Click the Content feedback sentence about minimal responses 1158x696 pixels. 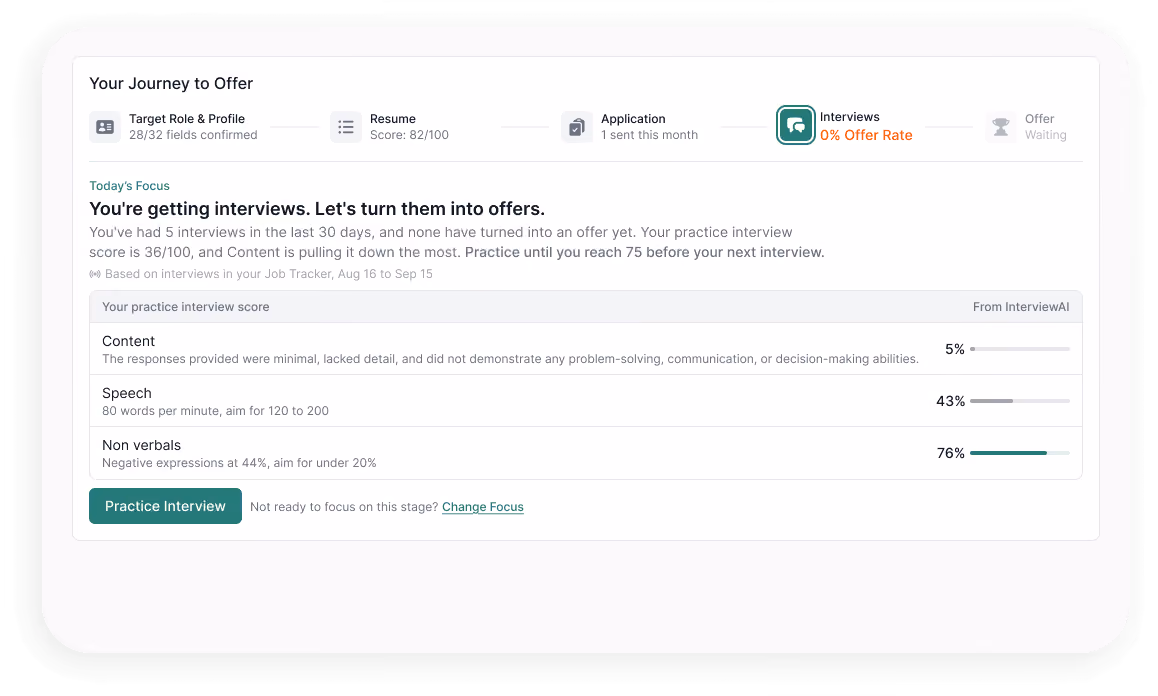(510, 359)
